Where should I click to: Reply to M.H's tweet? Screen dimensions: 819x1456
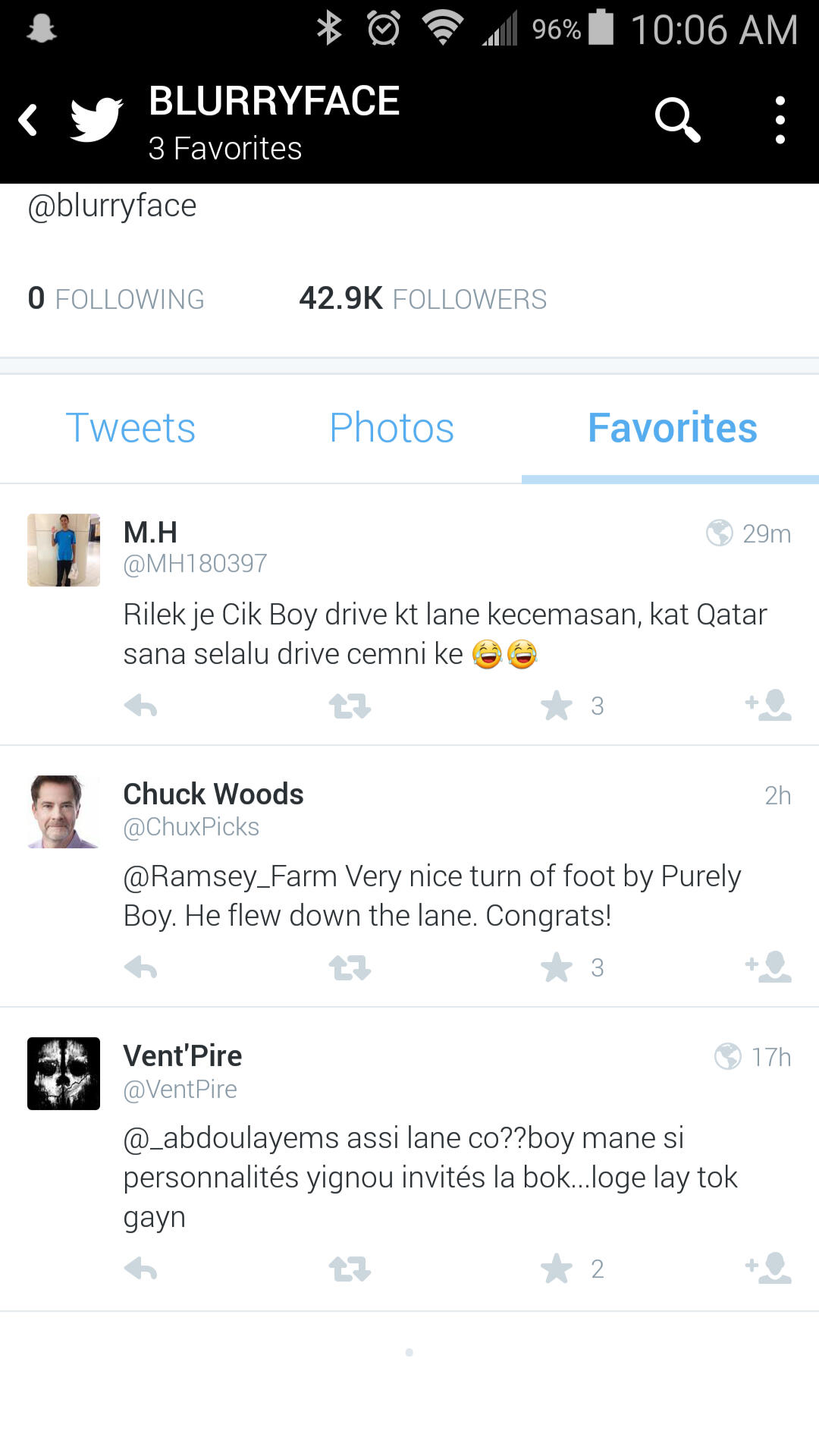141,706
